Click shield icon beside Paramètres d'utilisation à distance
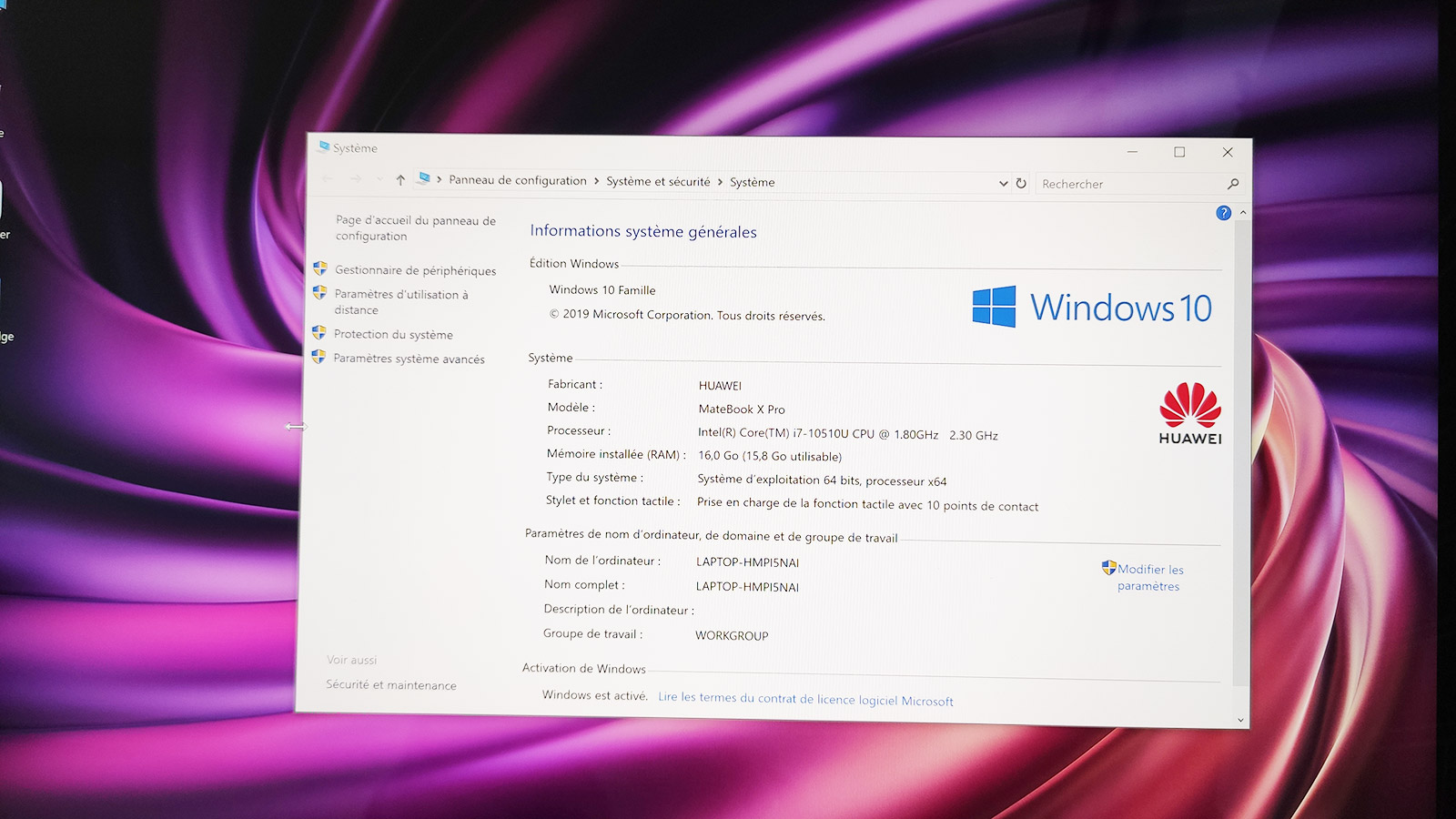Image resolution: width=1456 pixels, height=819 pixels. [319, 293]
